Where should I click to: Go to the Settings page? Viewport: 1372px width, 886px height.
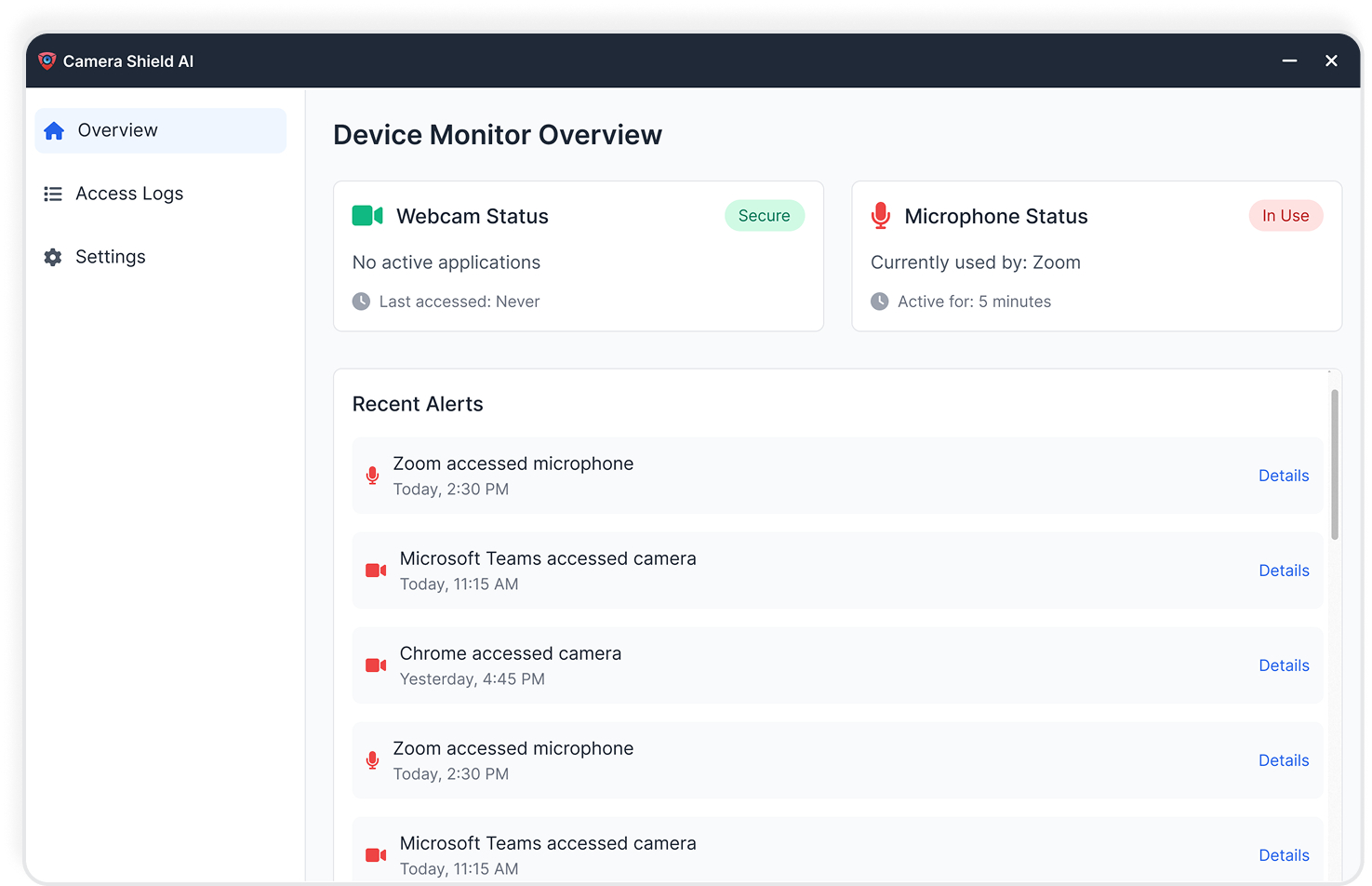pyautogui.click(x=110, y=256)
